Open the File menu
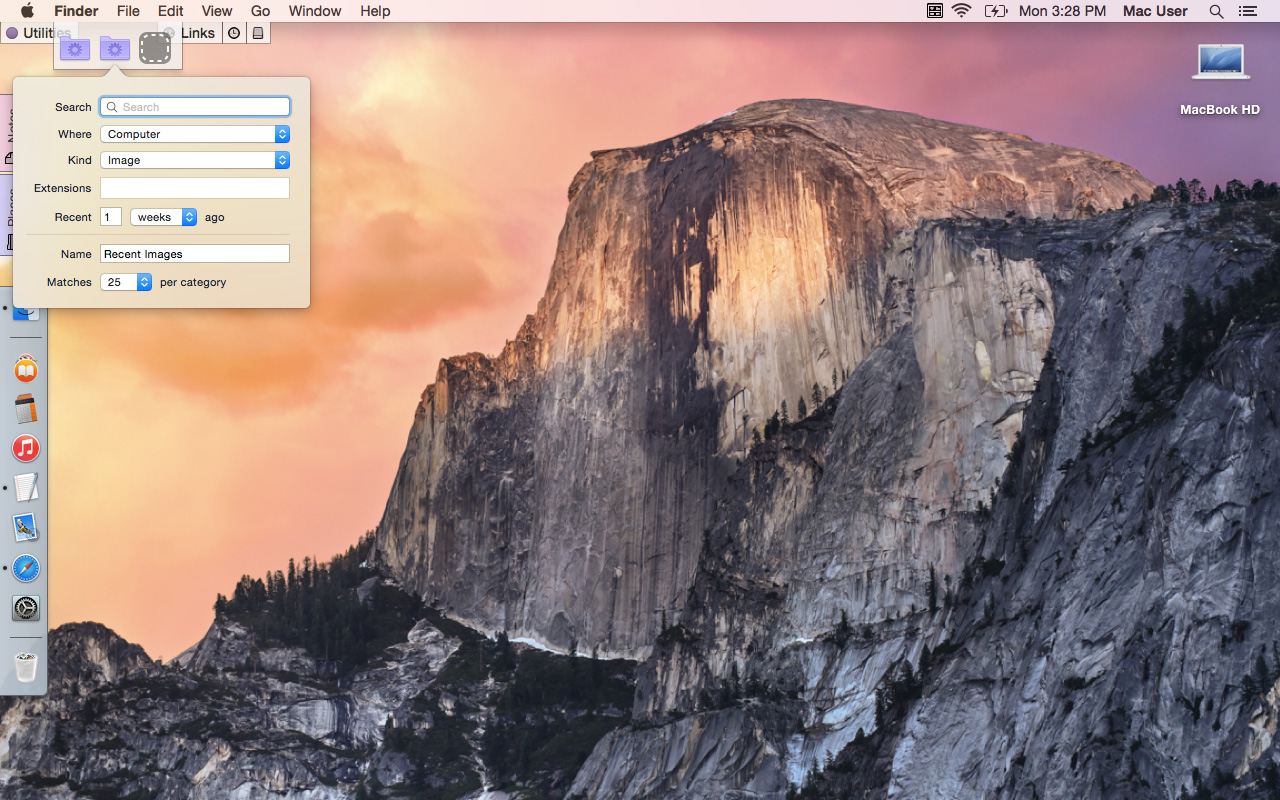The height and width of the screenshot is (800, 1280). coord(128,11)
